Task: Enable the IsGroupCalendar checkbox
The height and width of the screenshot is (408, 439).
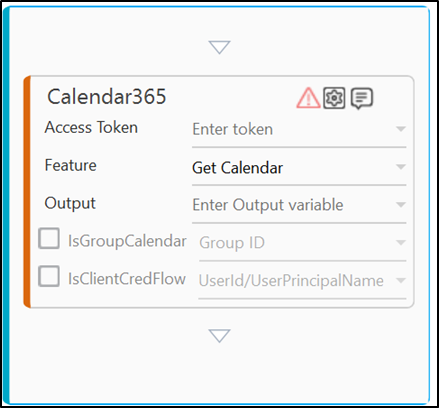Action: [49, 238]
